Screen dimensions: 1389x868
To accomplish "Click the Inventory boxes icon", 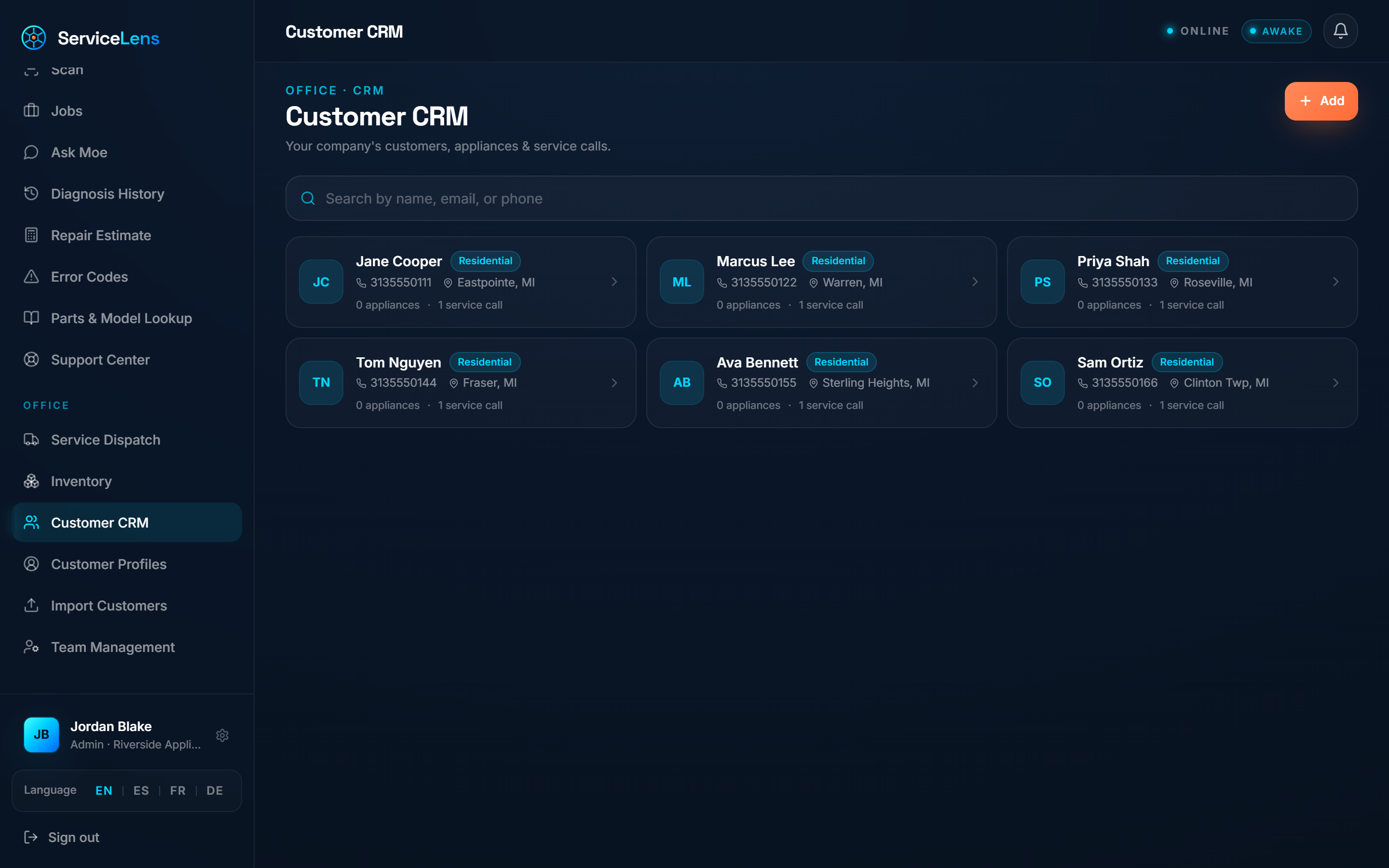I will [x=31, y=481].
